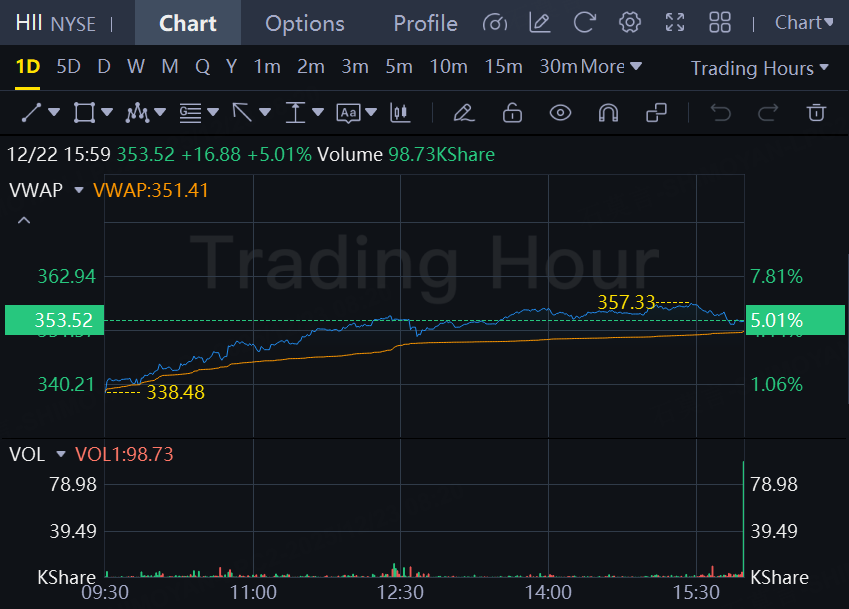Select the 1m interval

pos(267,67)
